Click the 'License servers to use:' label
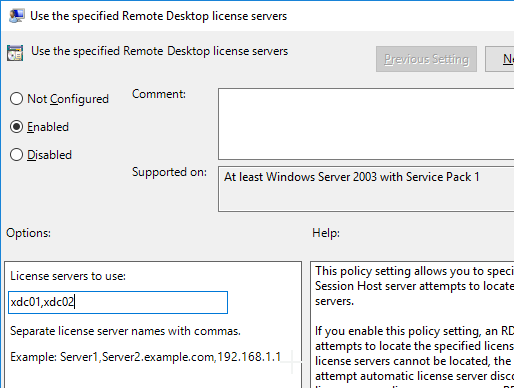 (68, 276)
